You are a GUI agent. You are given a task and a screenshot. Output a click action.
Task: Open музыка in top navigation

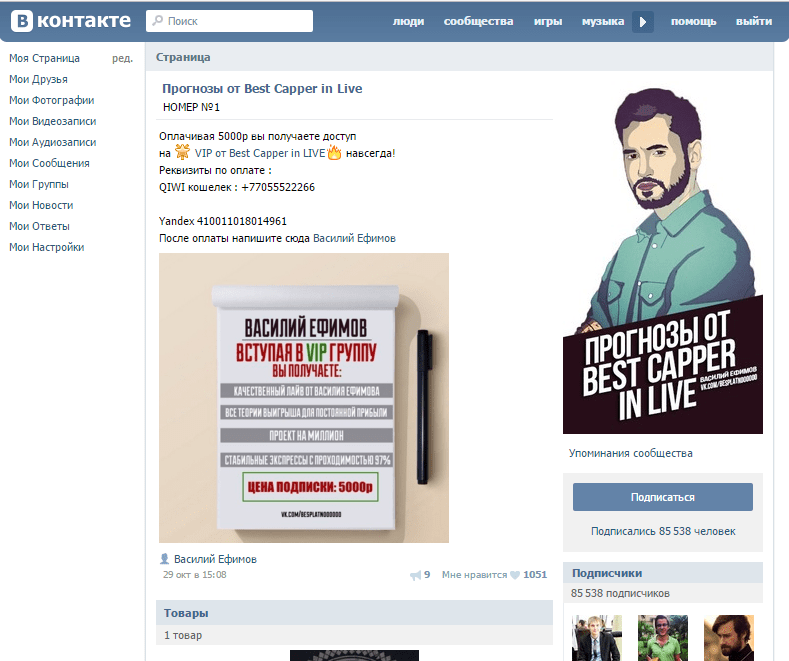[x=603, y=21]
